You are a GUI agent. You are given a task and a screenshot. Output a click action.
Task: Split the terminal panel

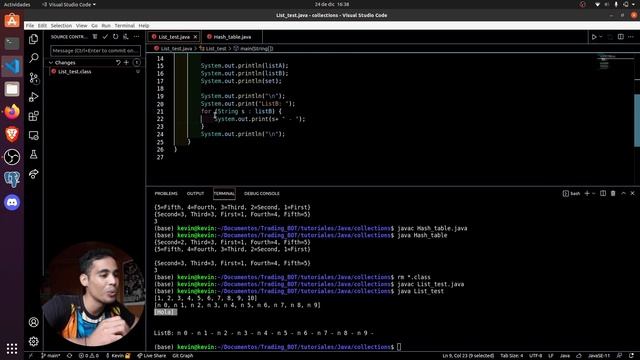603,193
